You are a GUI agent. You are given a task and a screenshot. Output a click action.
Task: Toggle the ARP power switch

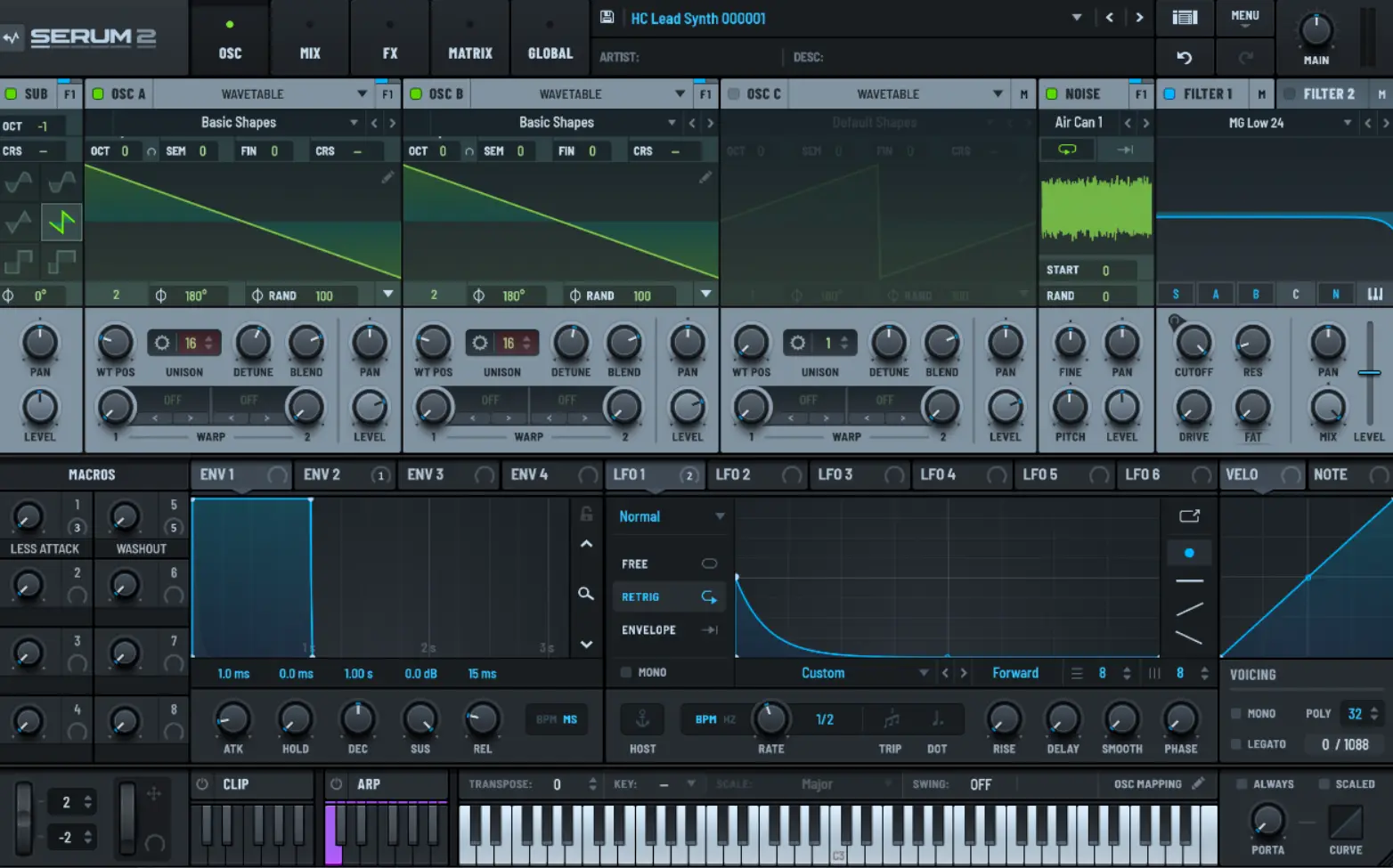coord(336,784)
